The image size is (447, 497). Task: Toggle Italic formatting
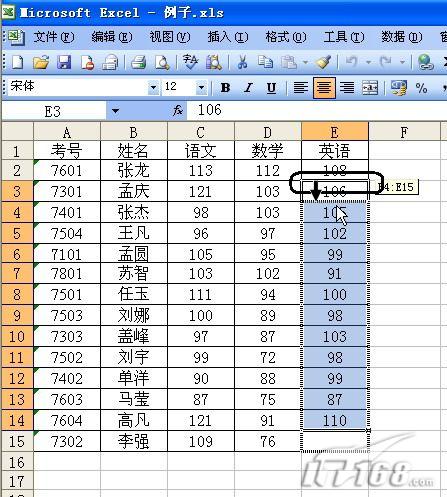tap(248, 88)
